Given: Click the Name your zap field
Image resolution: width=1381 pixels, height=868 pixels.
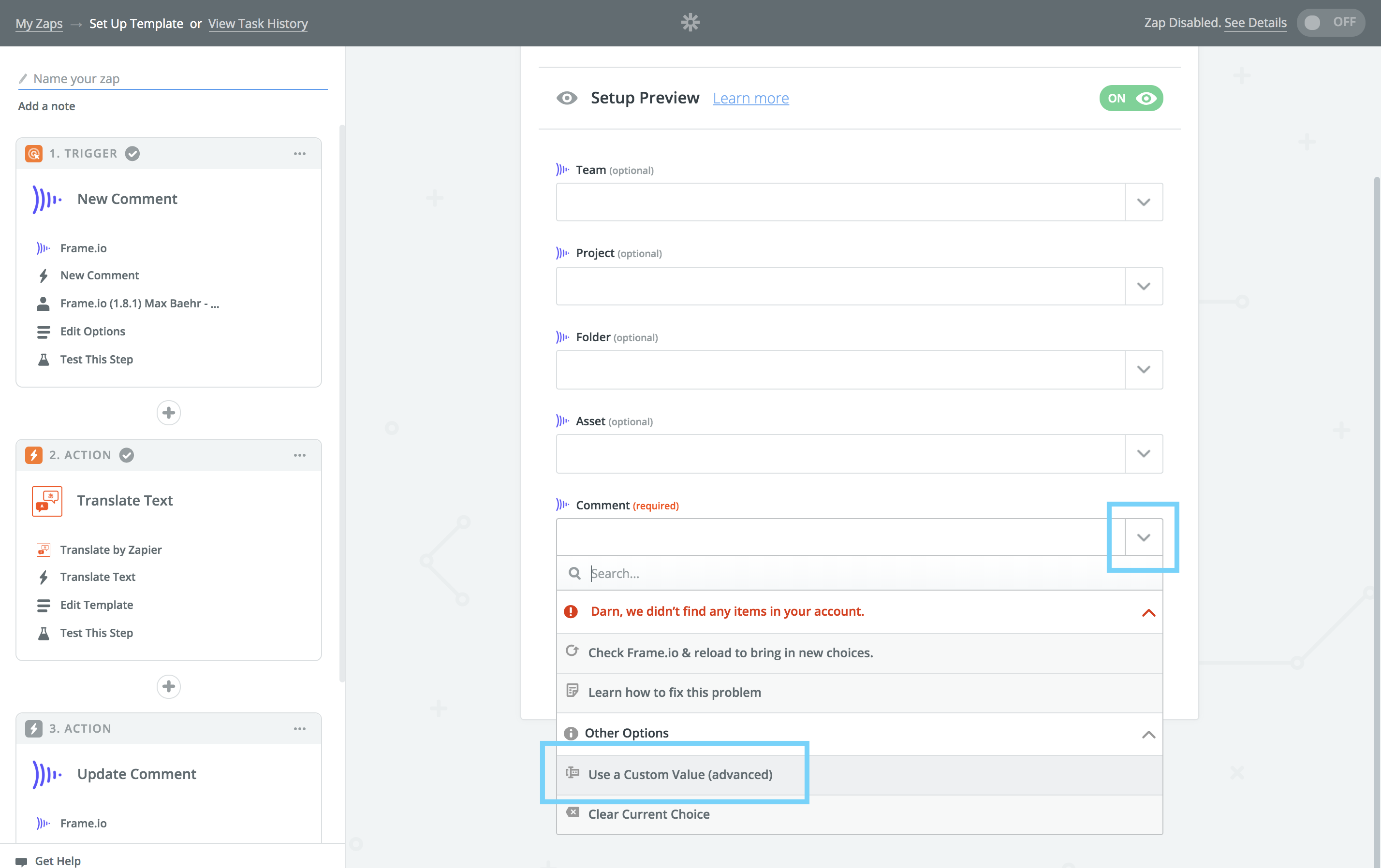Looking at the screenshot, I should 172,79.
